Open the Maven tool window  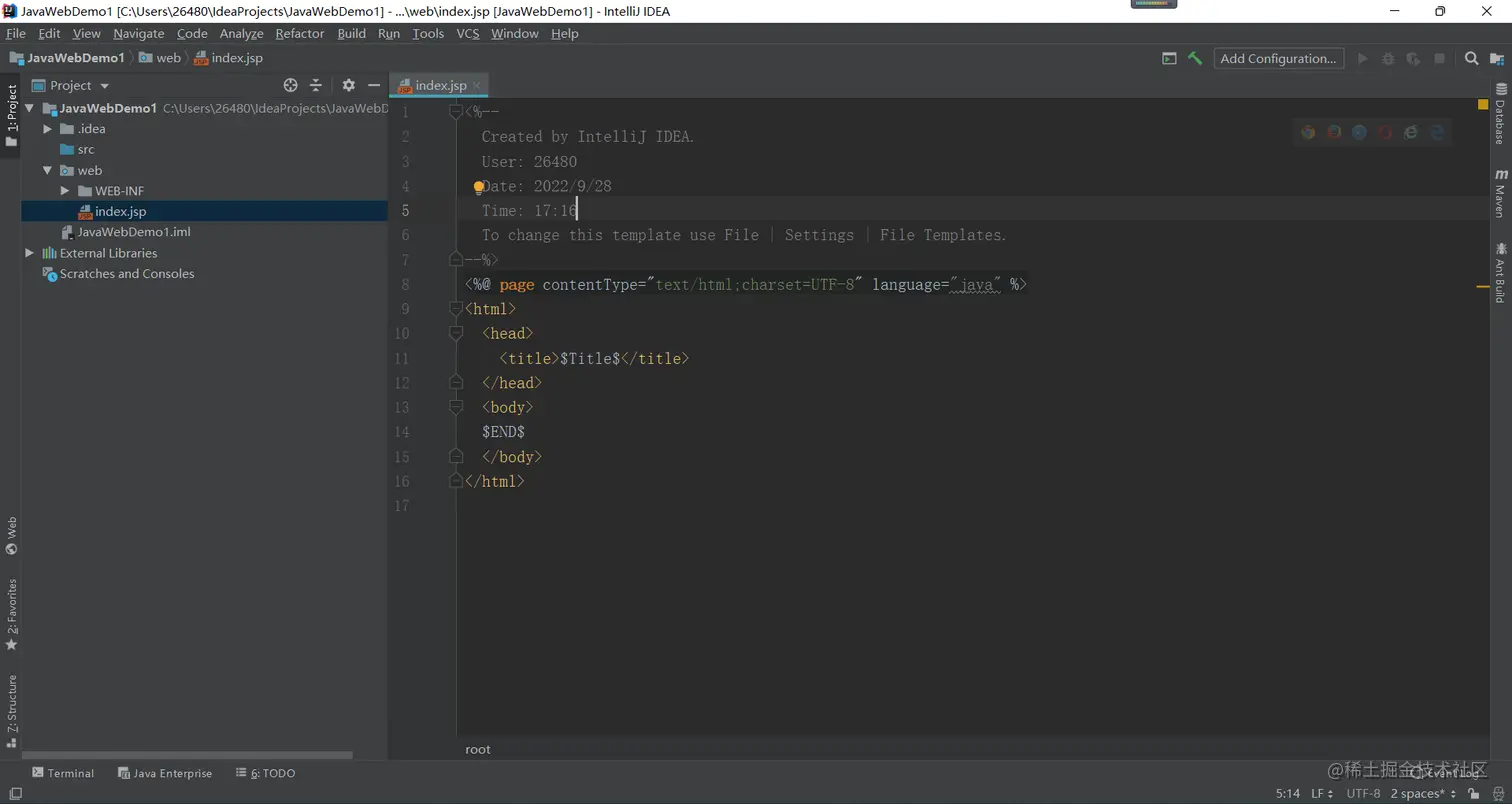click(1500, 193)
